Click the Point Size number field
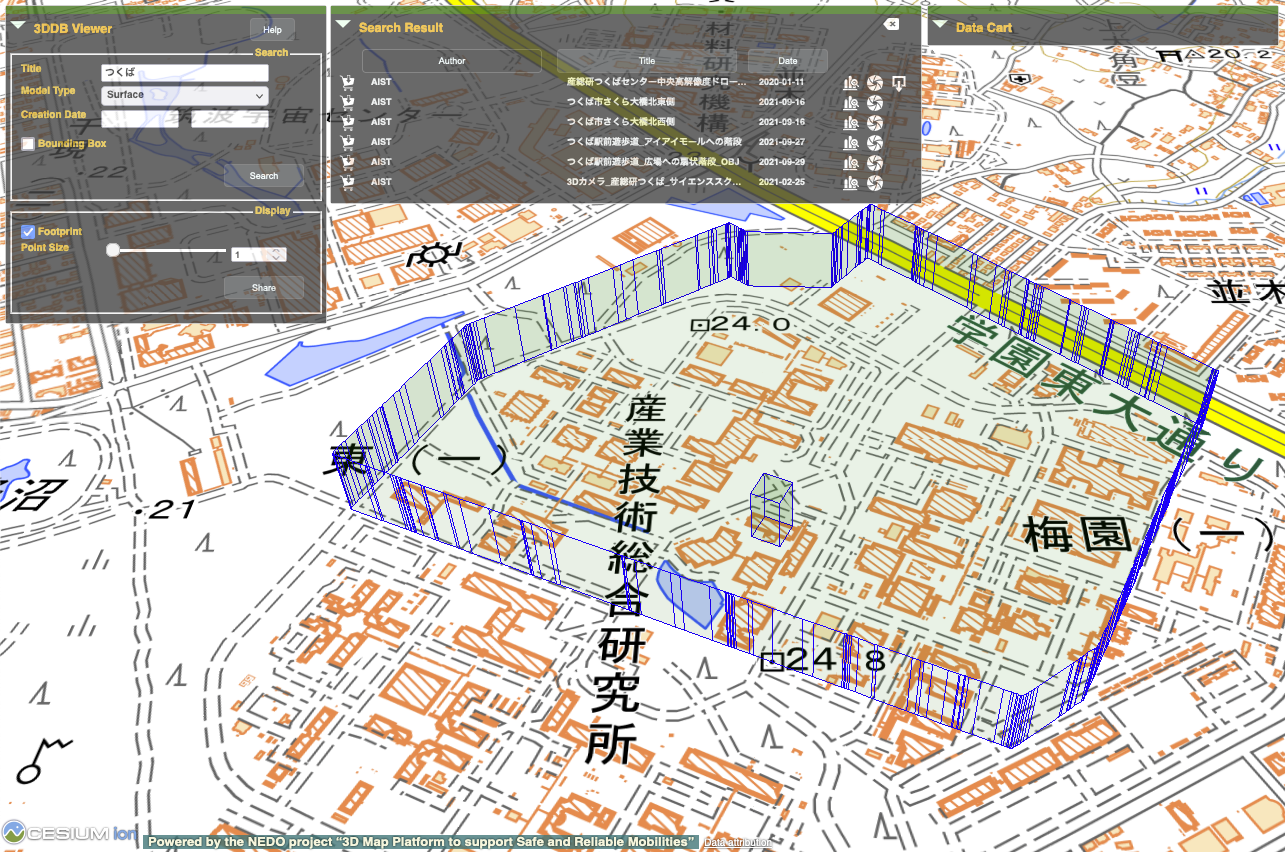Viewport: 1285px width, 852px height. [258, 254]
